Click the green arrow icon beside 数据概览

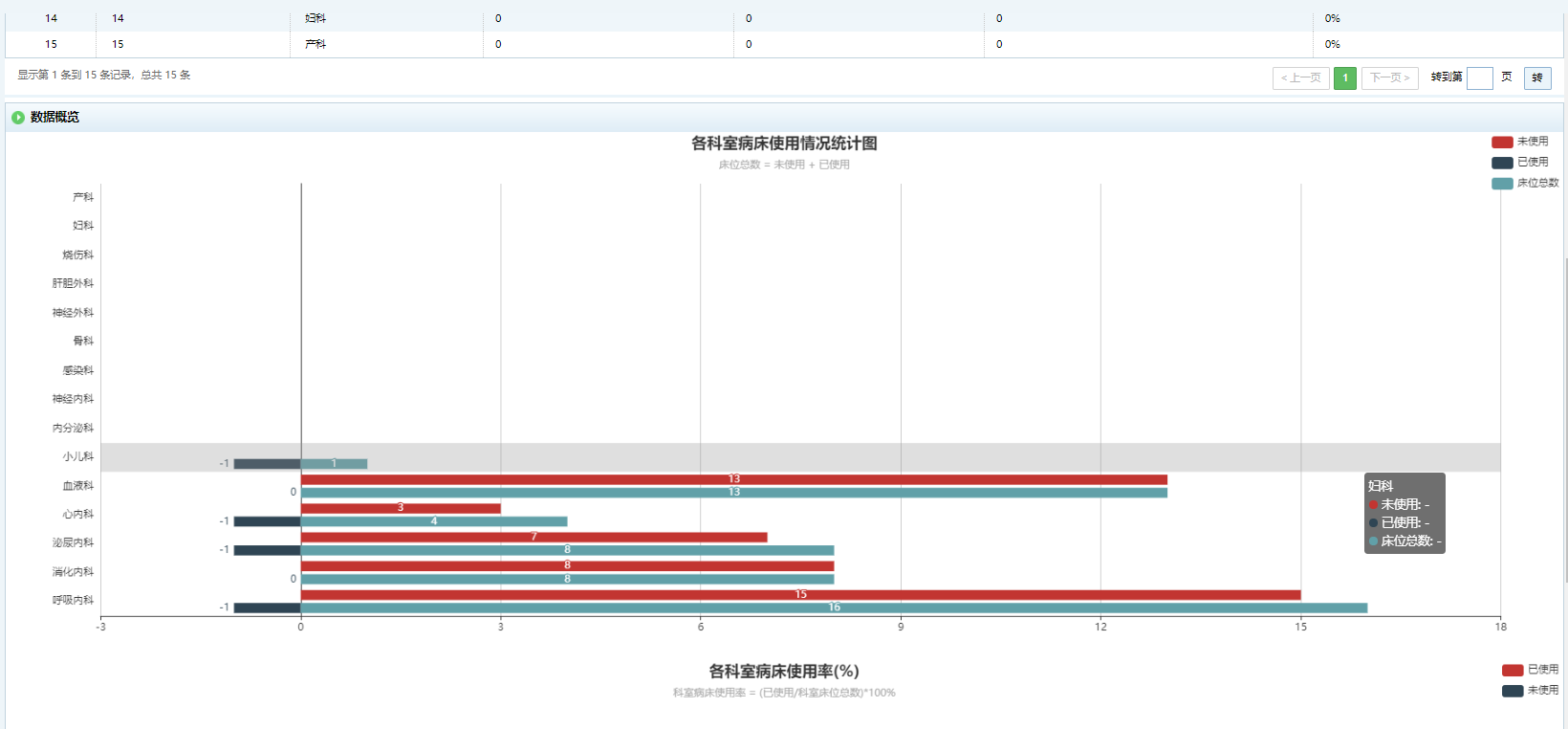coord(18,117)
